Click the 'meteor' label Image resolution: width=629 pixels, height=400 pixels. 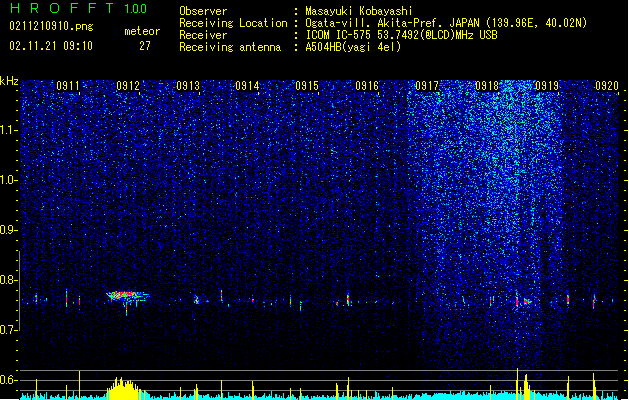pos(142,31)
